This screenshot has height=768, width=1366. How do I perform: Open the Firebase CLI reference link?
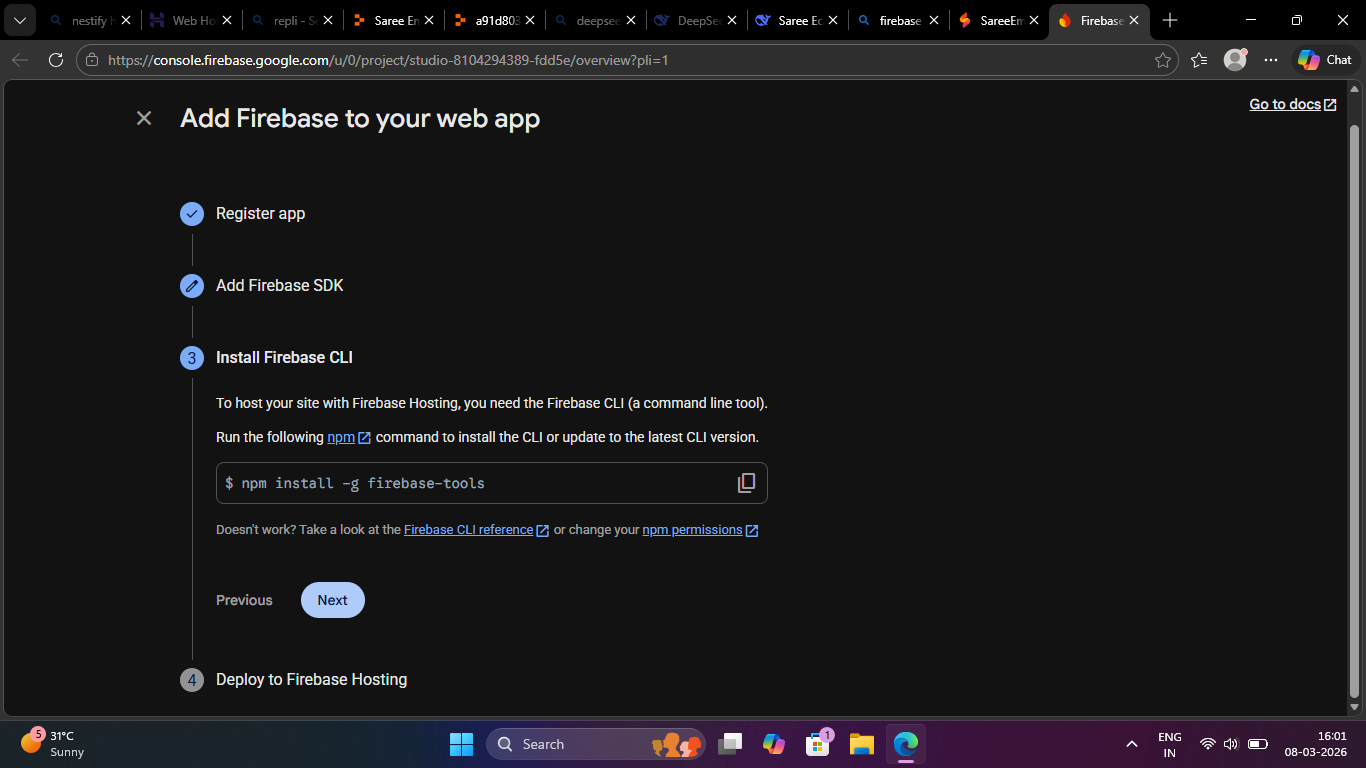(x=468, y=530)
